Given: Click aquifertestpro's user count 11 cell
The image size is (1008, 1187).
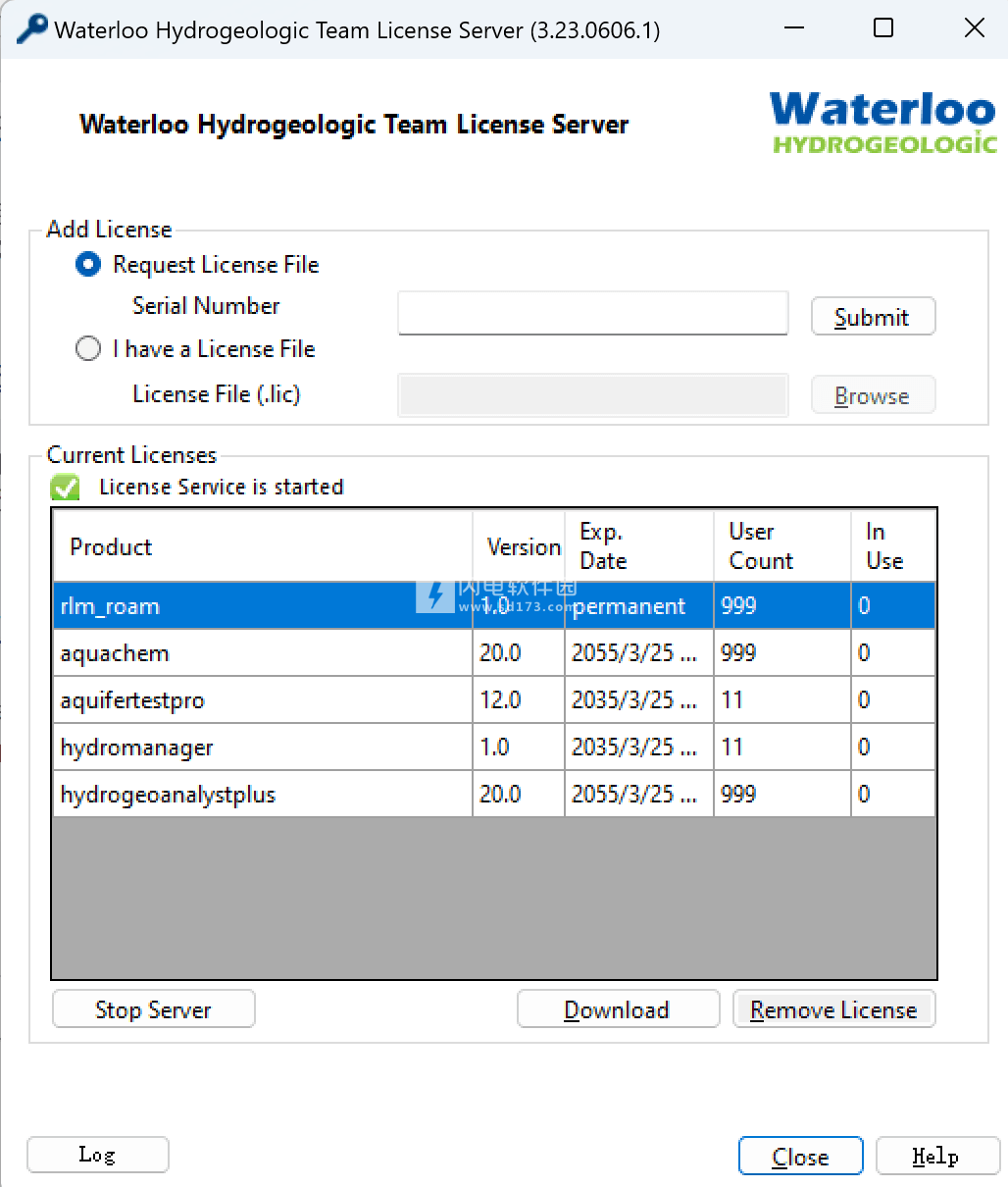Looking at the screenshot, I should 782,700.
